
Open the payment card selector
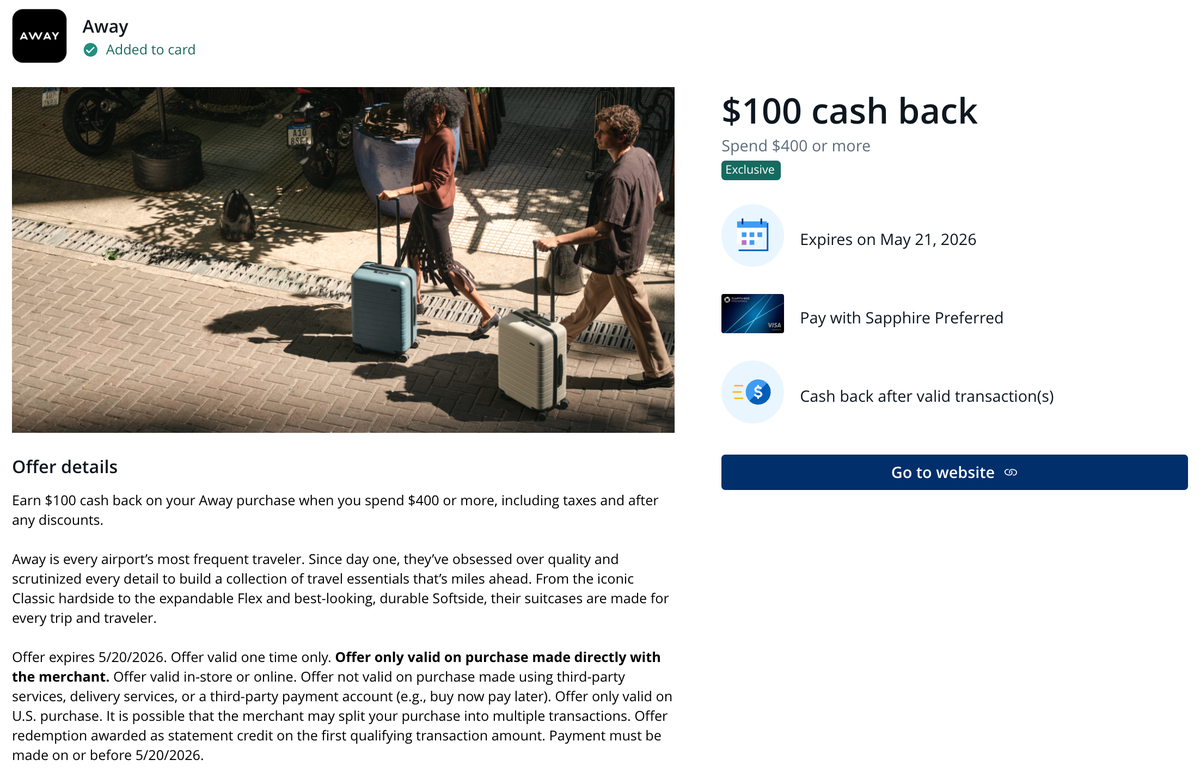pyautogui.click(x=901, y=318)
